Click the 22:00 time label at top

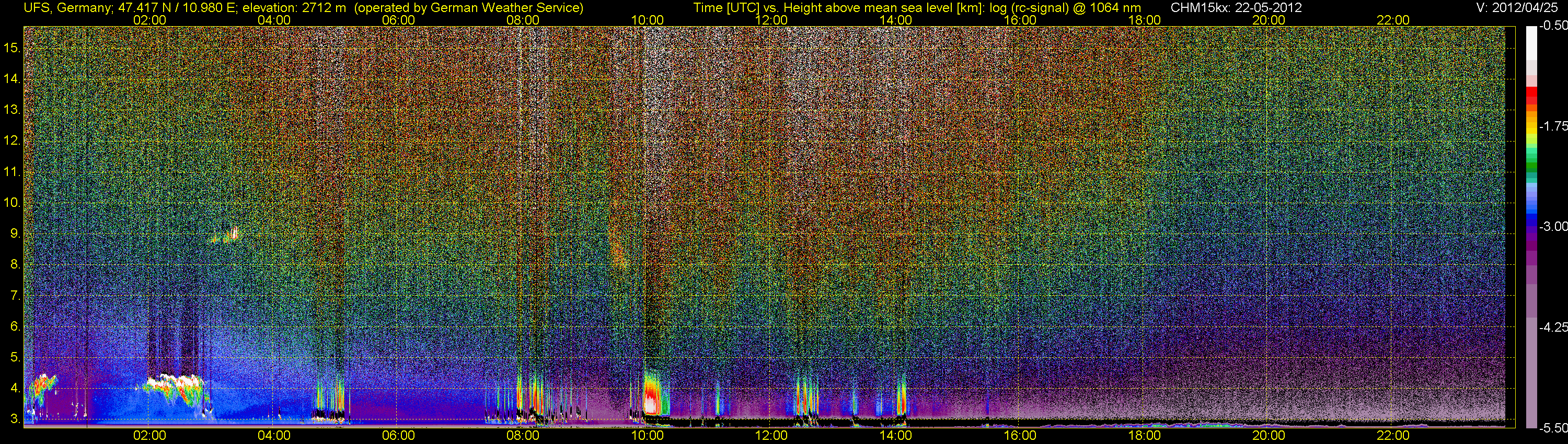tap(1393, 20)
